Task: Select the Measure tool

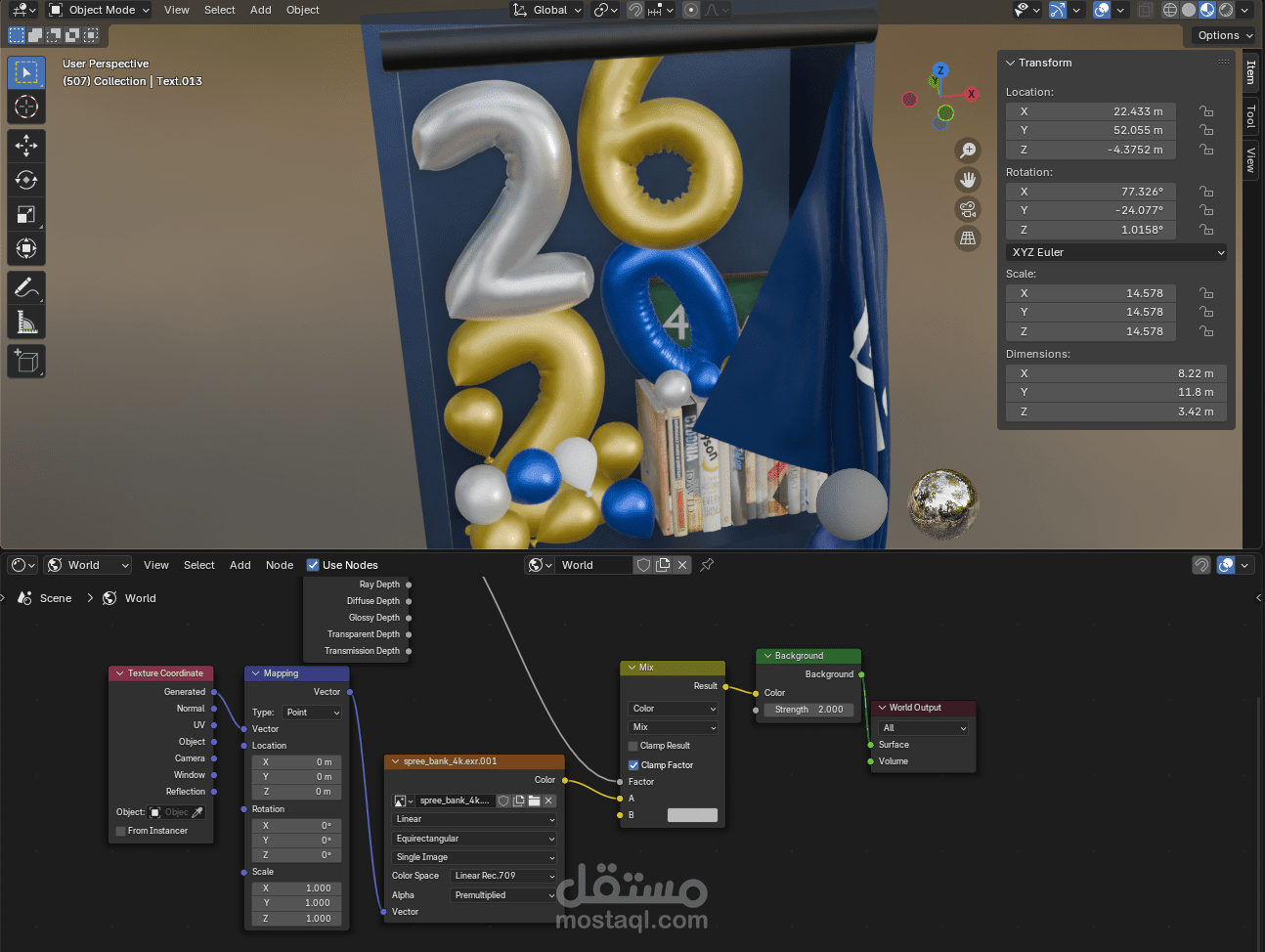Action: pyautogui.click(x=26, y=322)
